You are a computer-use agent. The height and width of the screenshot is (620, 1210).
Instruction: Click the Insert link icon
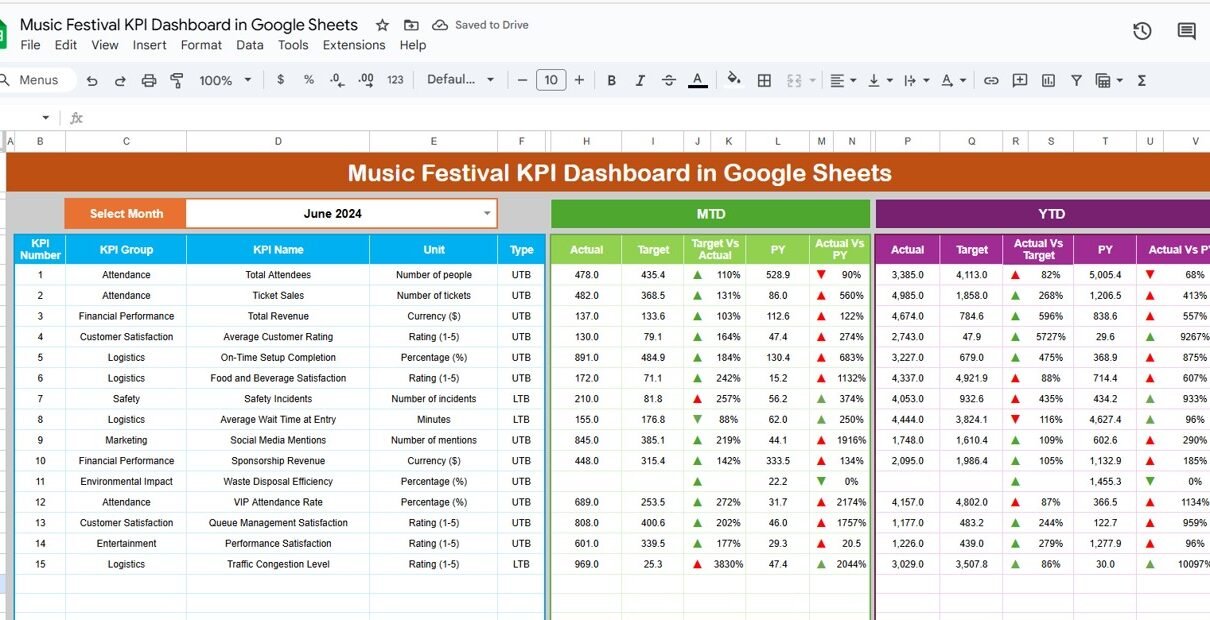click(991, 80)
